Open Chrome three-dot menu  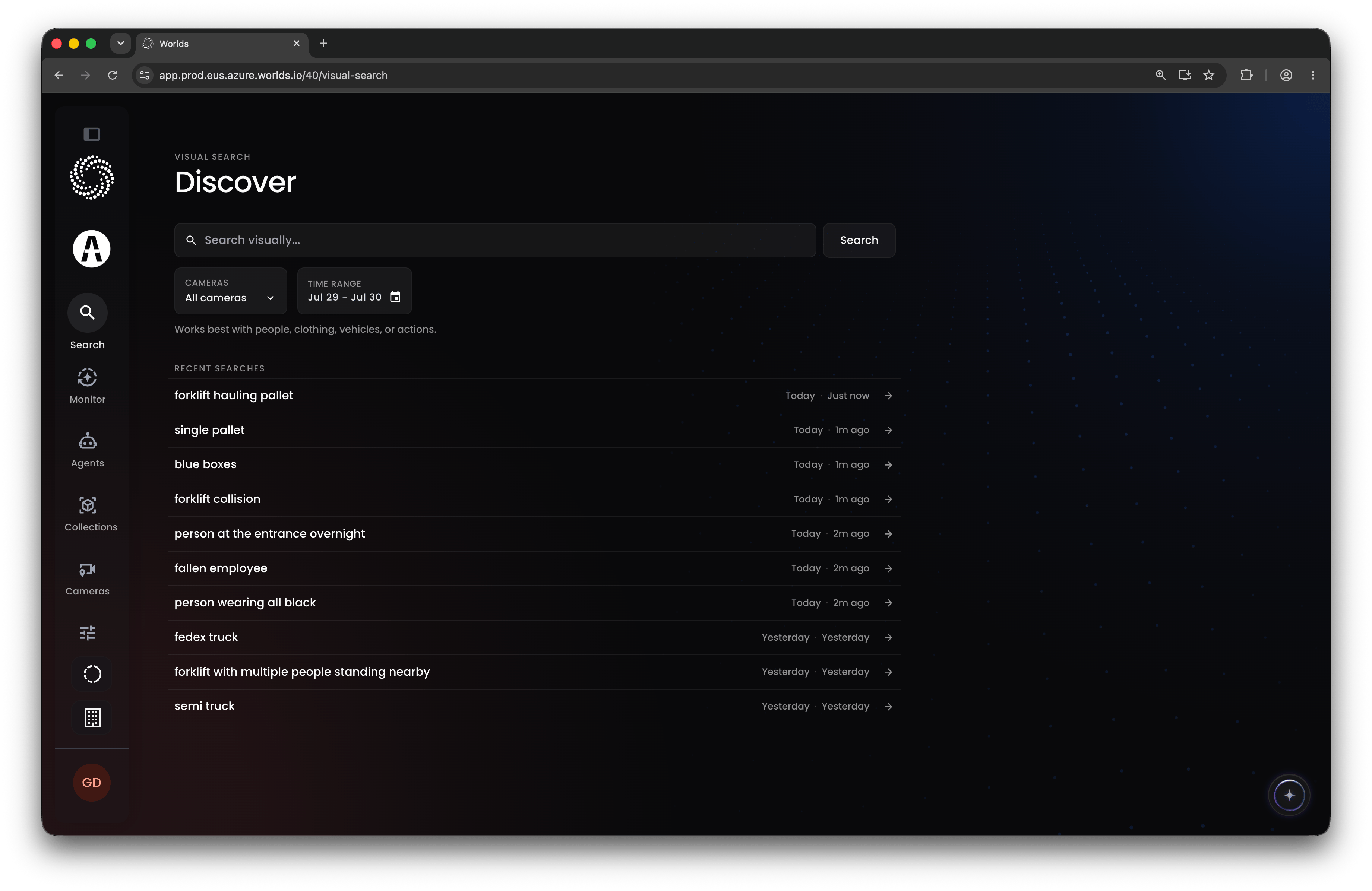click(x=1313, y=76)
